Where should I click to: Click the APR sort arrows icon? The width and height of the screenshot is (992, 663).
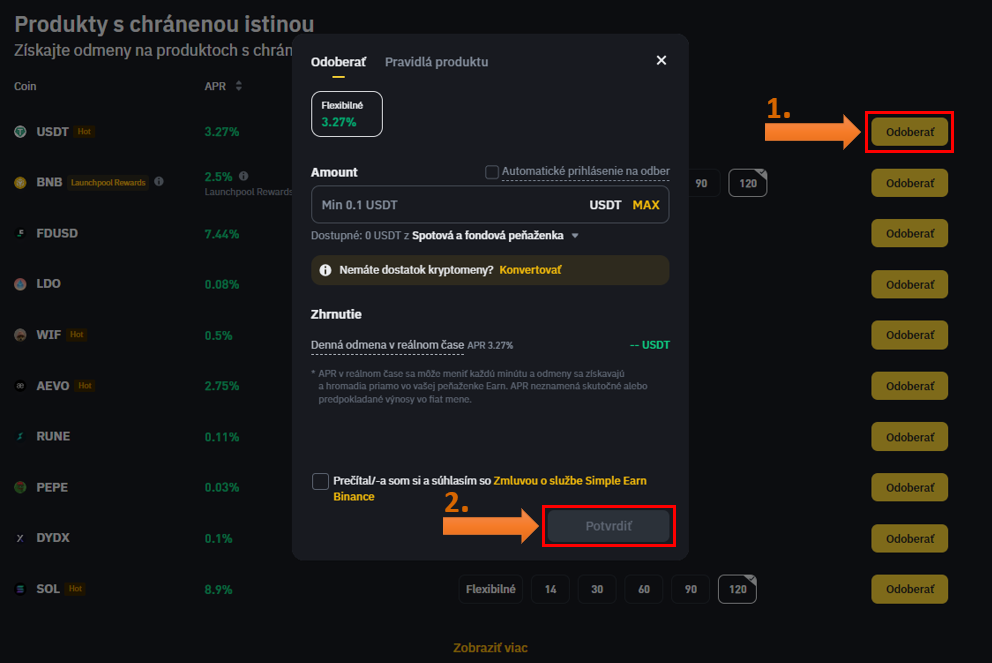click(x=239, y=86)
